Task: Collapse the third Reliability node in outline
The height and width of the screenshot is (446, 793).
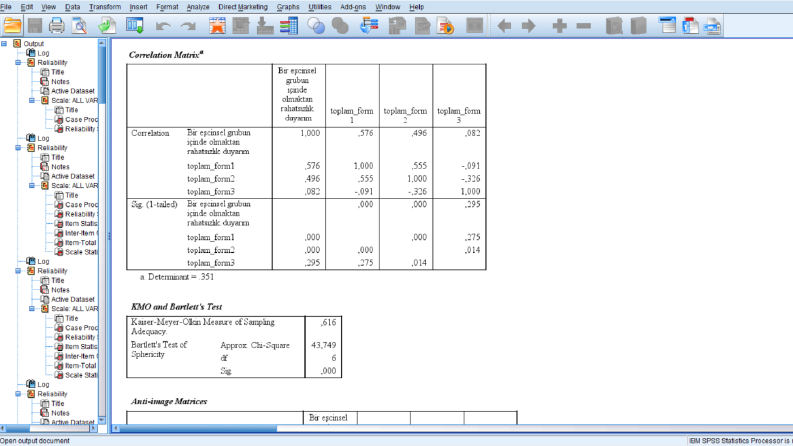Action: 18,271
